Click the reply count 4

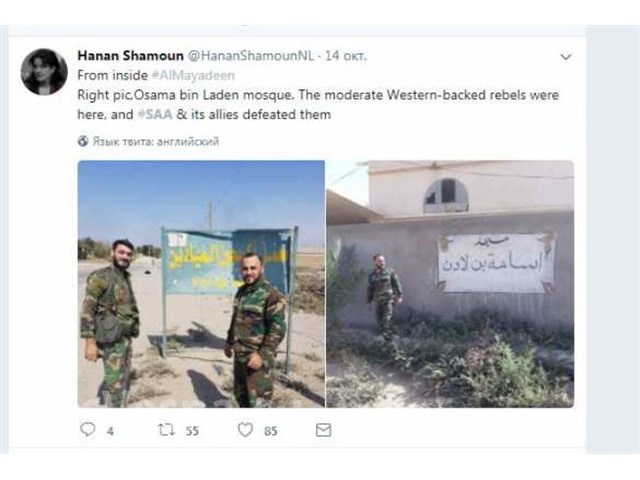point(110,431)
